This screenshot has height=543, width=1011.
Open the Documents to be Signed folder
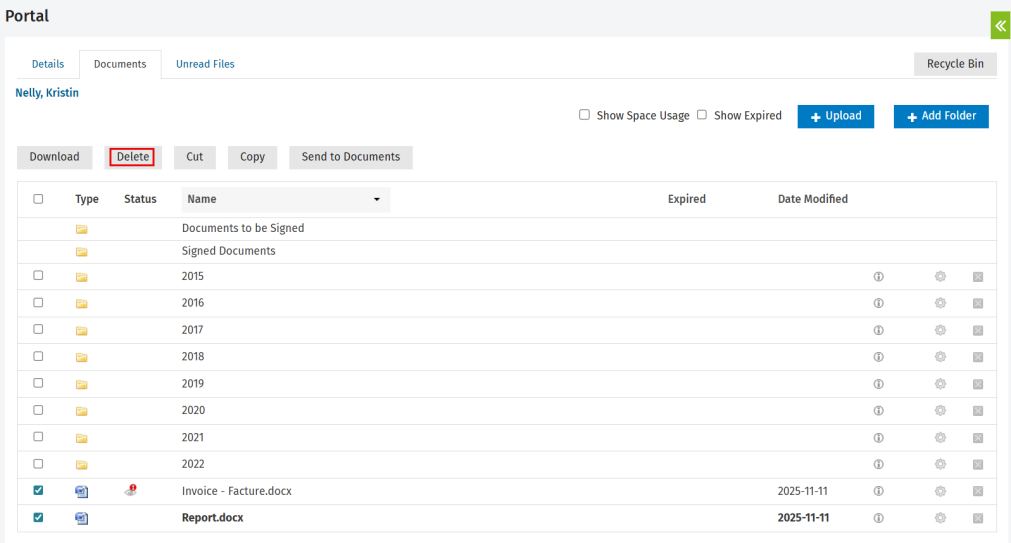(243, 228)
